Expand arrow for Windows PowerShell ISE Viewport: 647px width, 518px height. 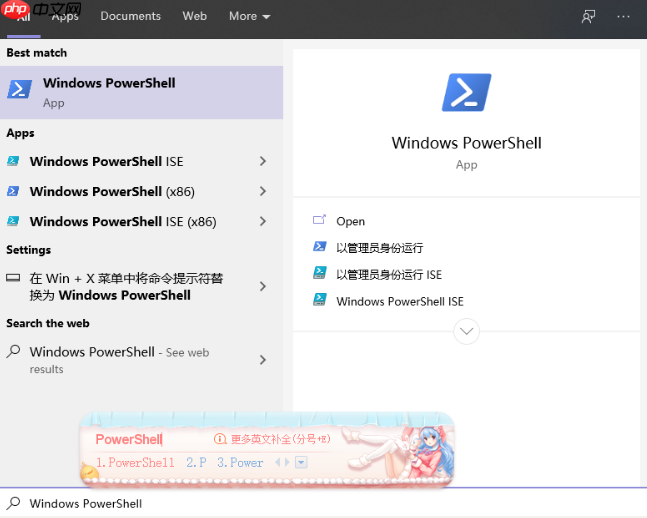[x=262, y=161]
